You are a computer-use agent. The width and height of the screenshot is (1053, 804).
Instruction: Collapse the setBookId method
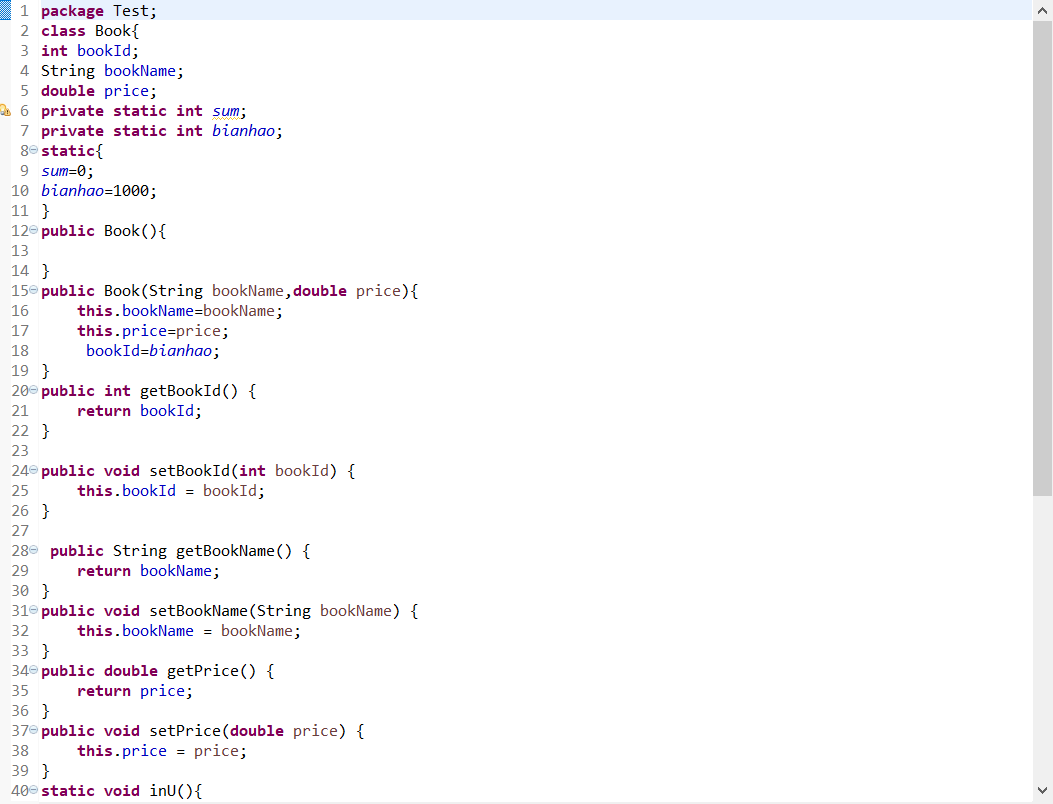click(34, 471)
